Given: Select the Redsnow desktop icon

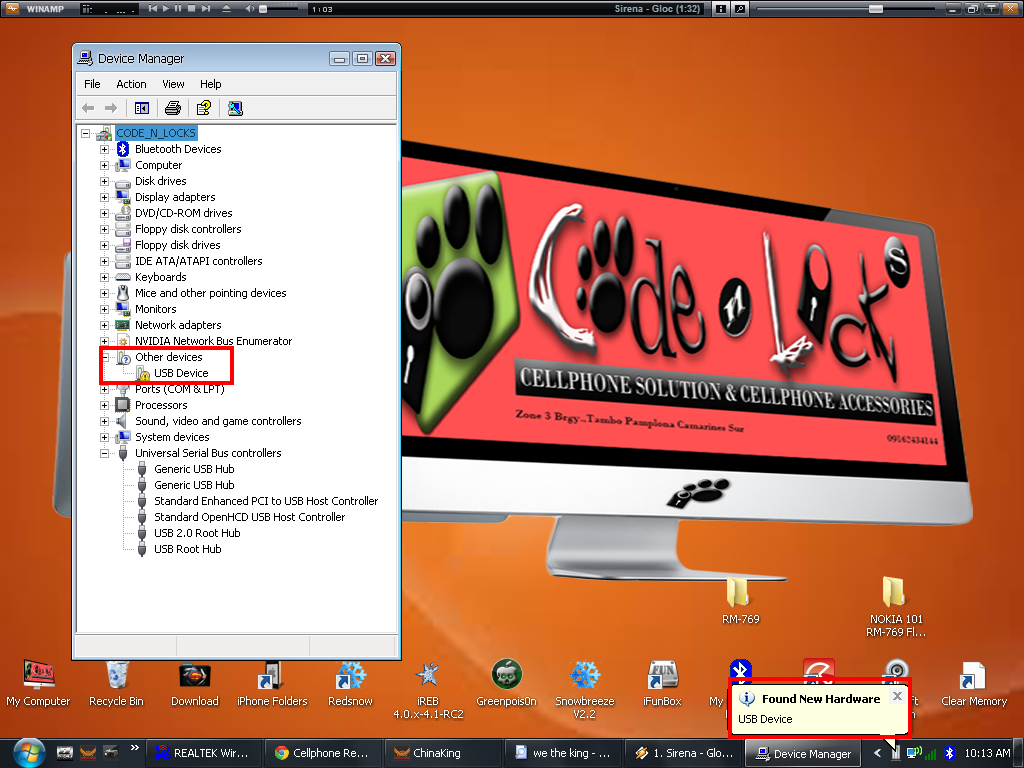Looking at the screenshot, I should [350, 683].
